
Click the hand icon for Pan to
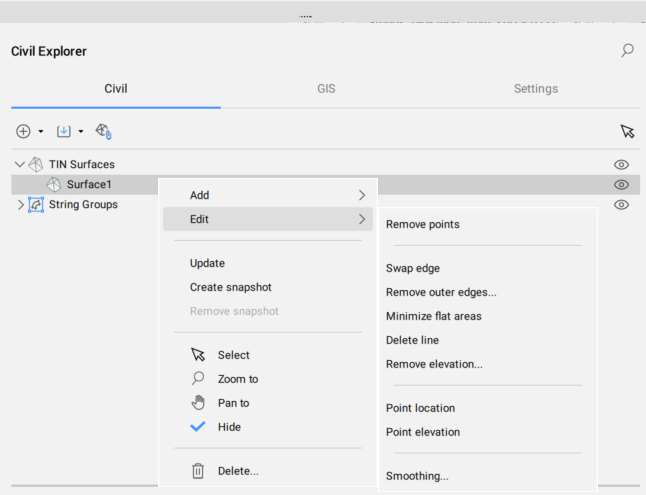click(198, 403)
